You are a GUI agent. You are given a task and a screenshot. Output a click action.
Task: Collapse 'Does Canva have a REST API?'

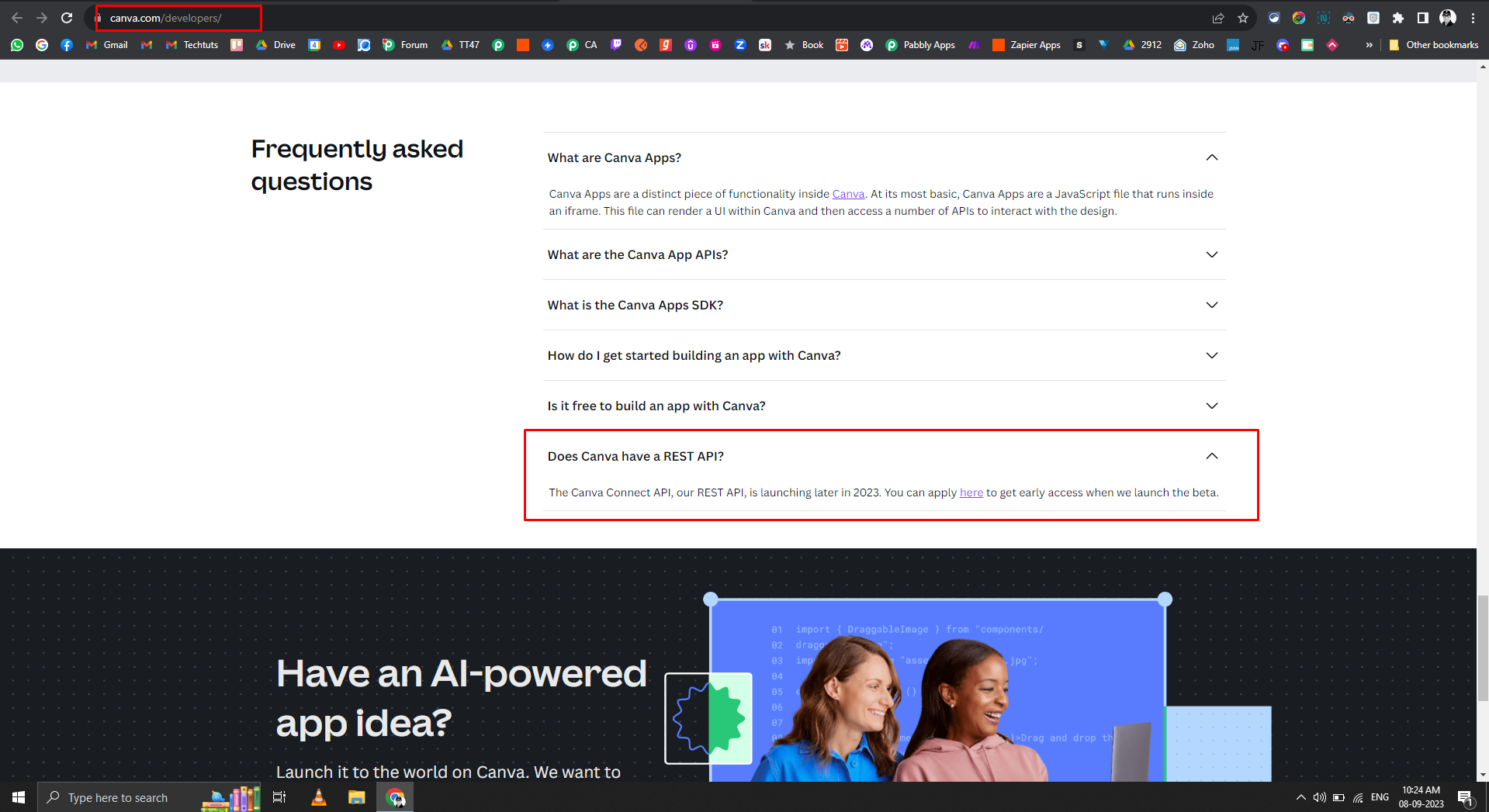pos(885,456)
